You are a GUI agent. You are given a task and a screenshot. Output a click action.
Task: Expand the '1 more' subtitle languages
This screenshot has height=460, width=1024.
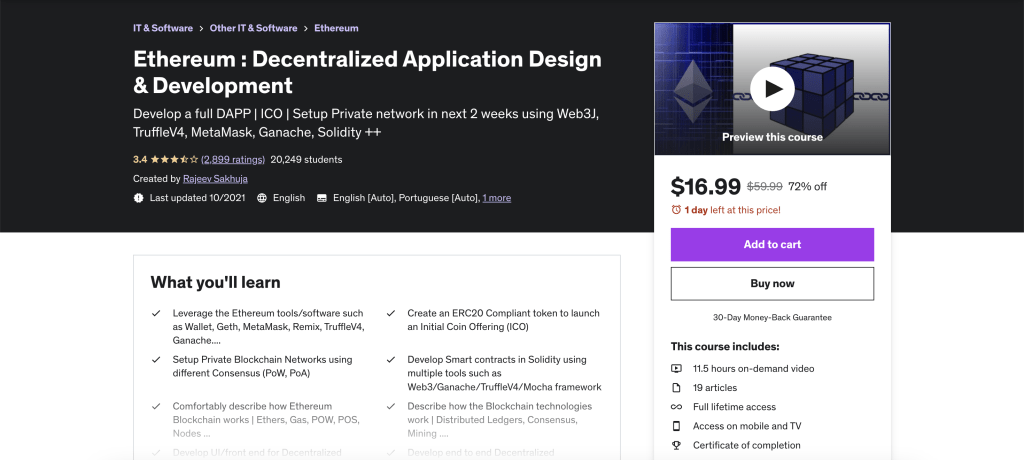497,198
